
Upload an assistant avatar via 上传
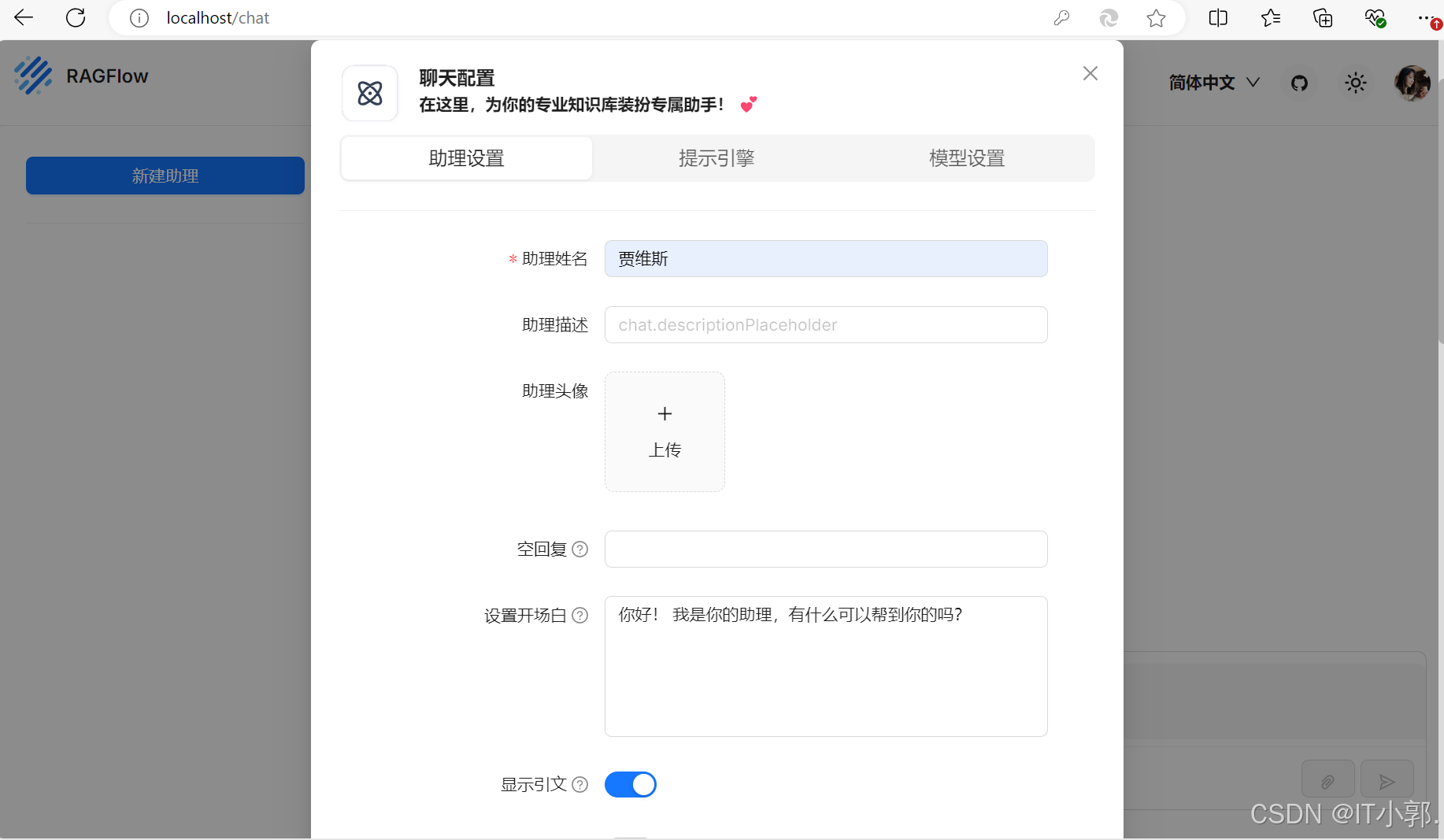click(x=665, y=431)
